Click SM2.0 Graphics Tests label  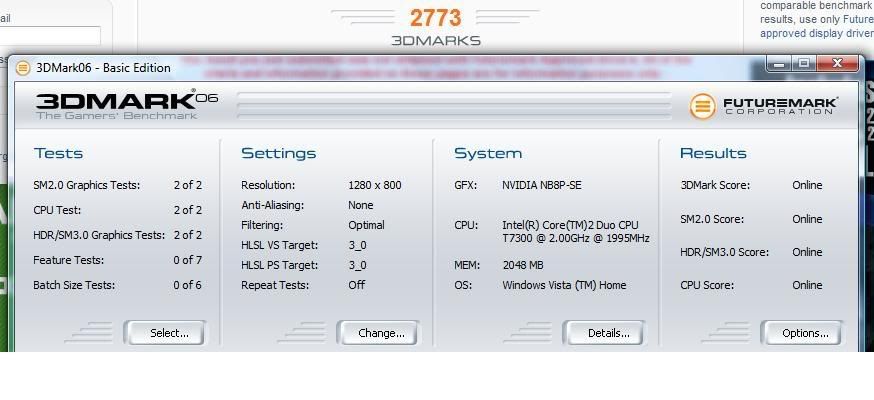86,186
